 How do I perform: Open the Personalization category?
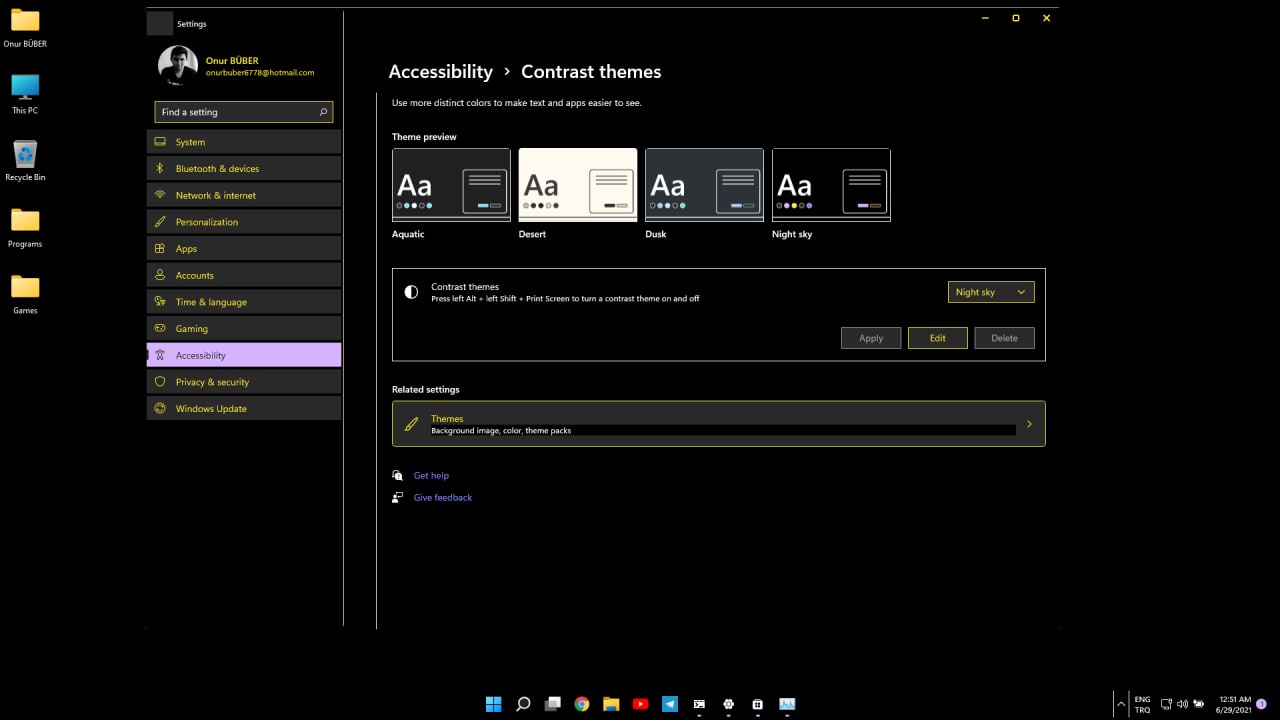coord(244,222)
